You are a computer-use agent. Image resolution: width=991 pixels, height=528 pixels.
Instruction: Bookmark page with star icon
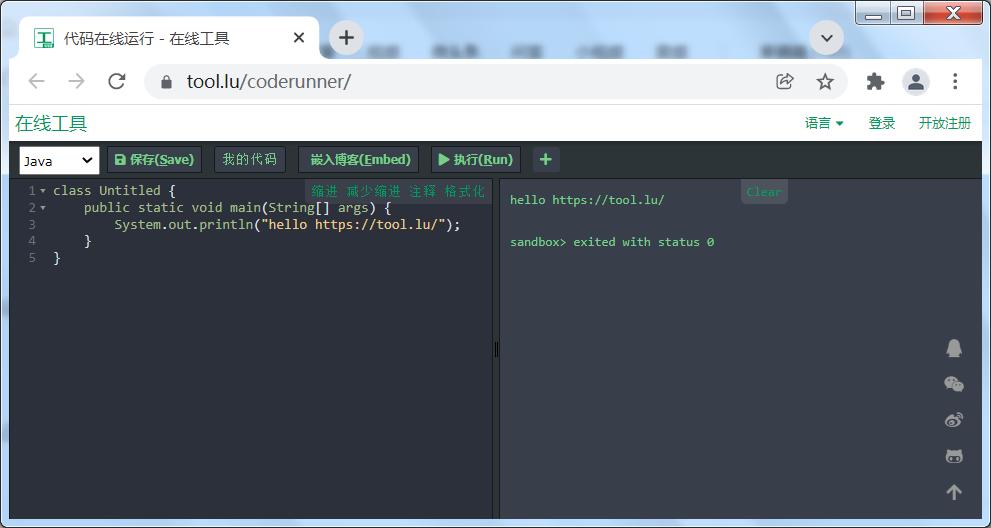tap(825, 82)
